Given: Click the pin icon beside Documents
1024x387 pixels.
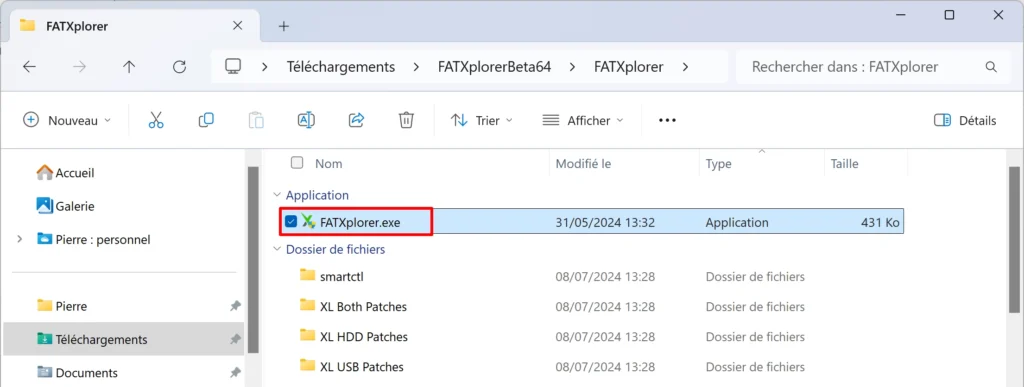Looking at the screenshot, I should pyautogui.click(x=235, y=373).
